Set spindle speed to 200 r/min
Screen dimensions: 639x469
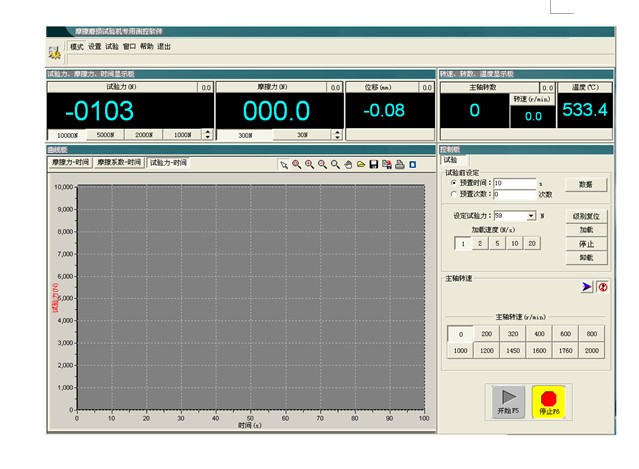[x=487, y=334]
